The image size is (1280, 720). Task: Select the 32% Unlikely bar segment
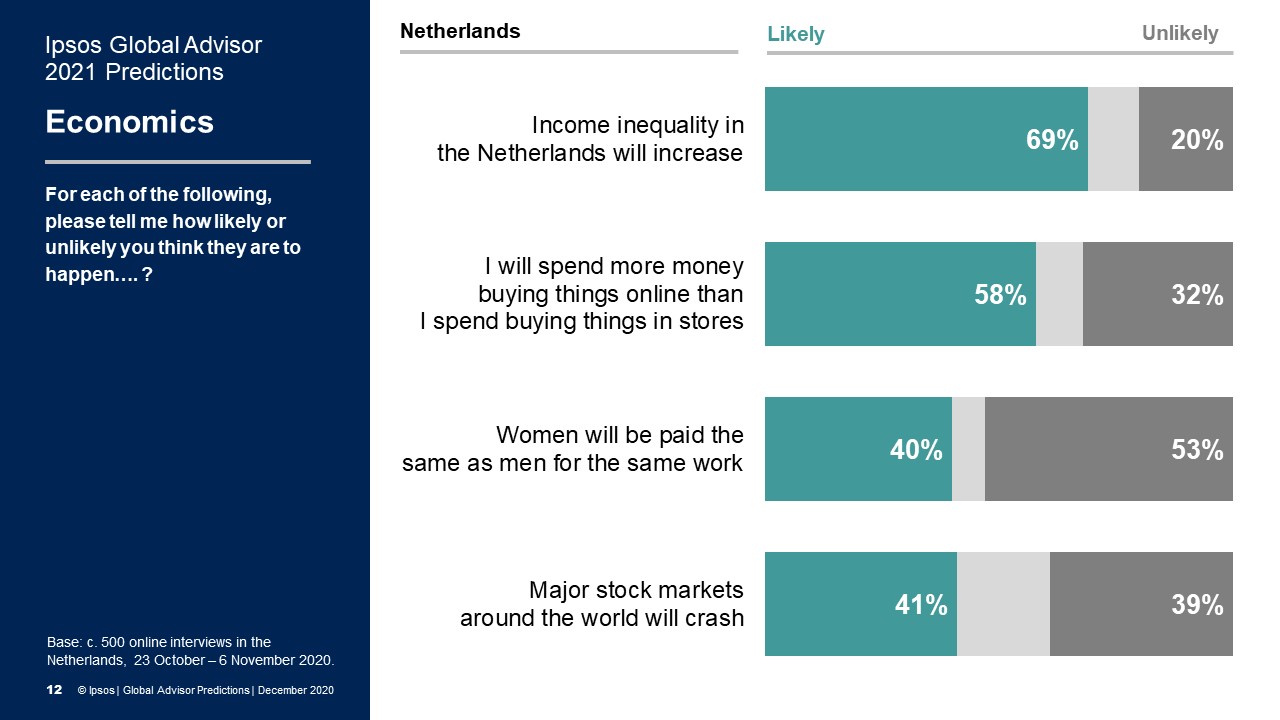coord(1157,294)
